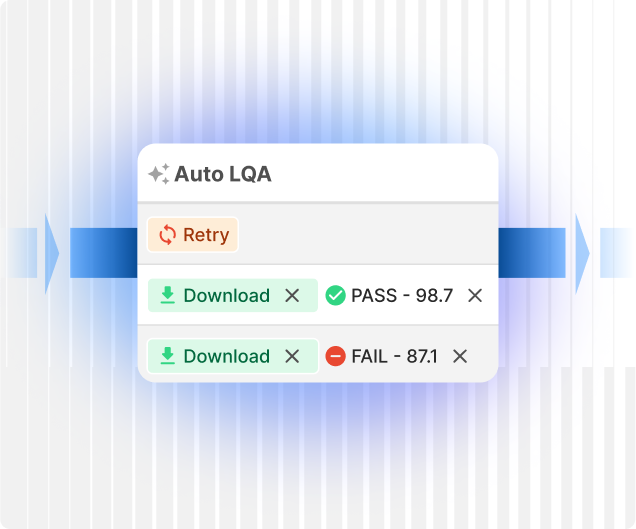This screenshot has width=636, height=529.
Task: Select the PASS - 98.7 score label
Action: click(x=402, y=295)
